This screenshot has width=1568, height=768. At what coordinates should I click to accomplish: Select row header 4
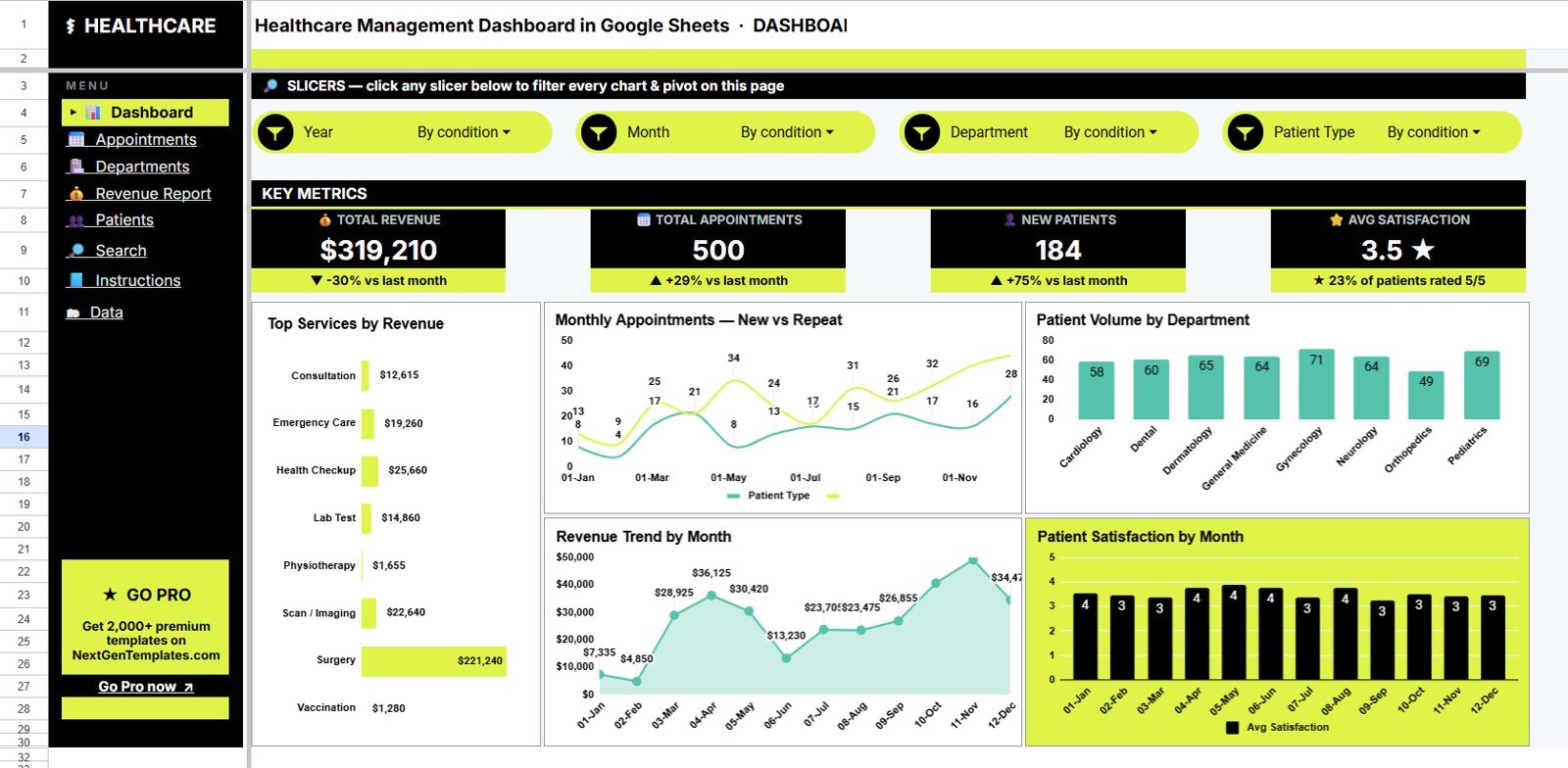tap(24, 113)
